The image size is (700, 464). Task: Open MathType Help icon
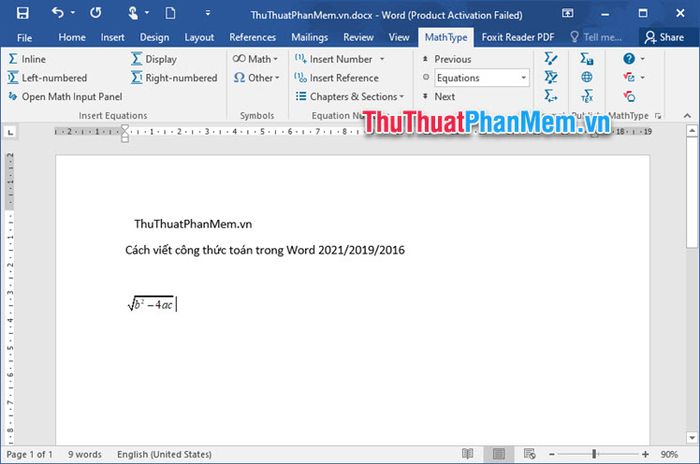(x=629, y=59)
